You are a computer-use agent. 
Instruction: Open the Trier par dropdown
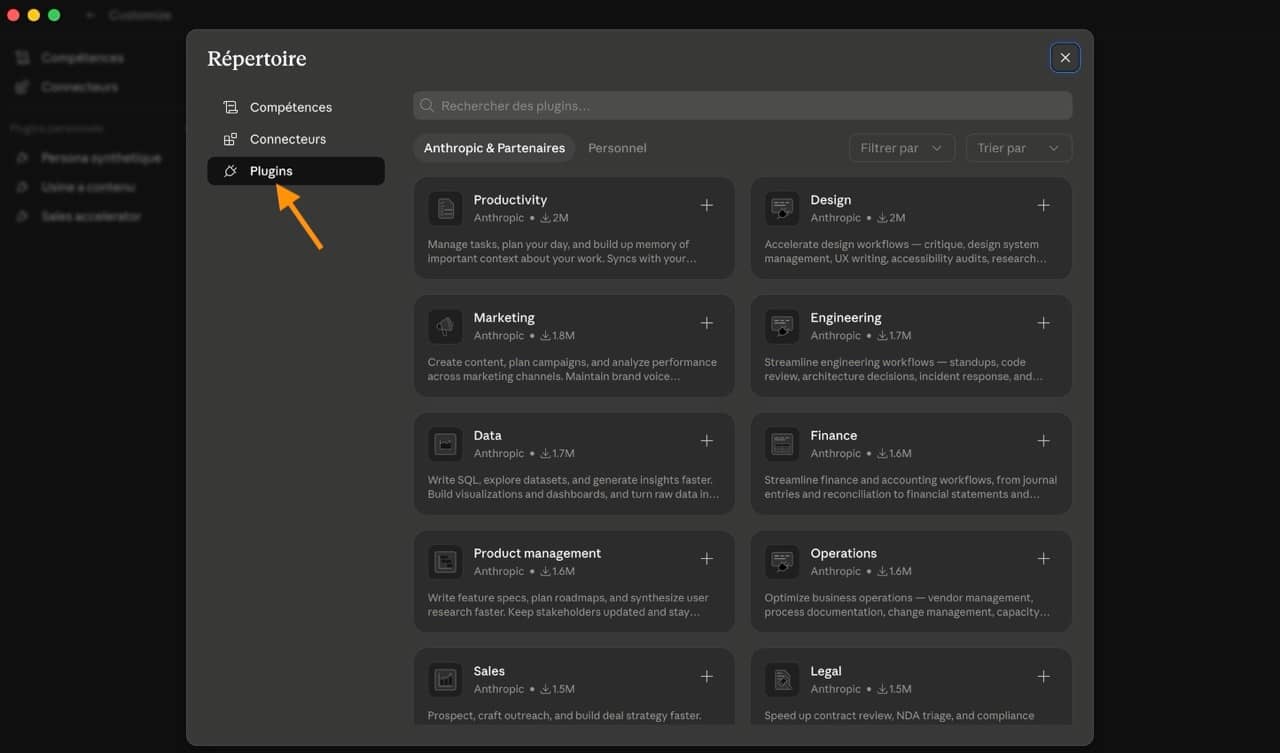[1018, 148]
